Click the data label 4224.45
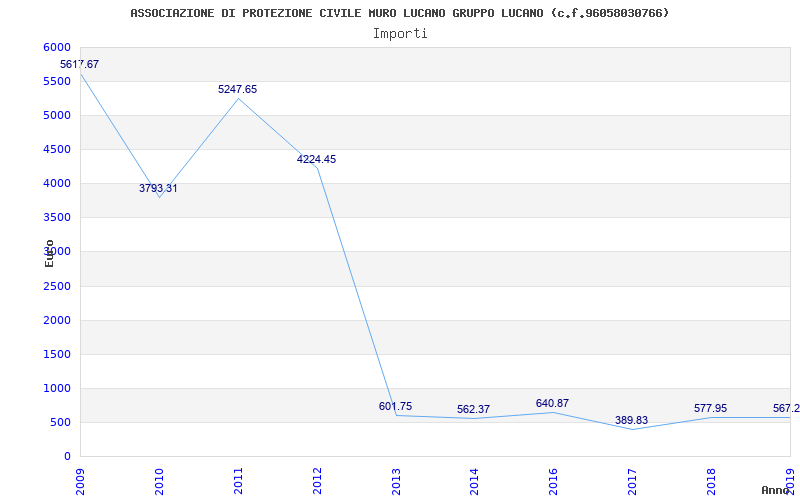This screenshot has width=800, height=500. (316, 159)
